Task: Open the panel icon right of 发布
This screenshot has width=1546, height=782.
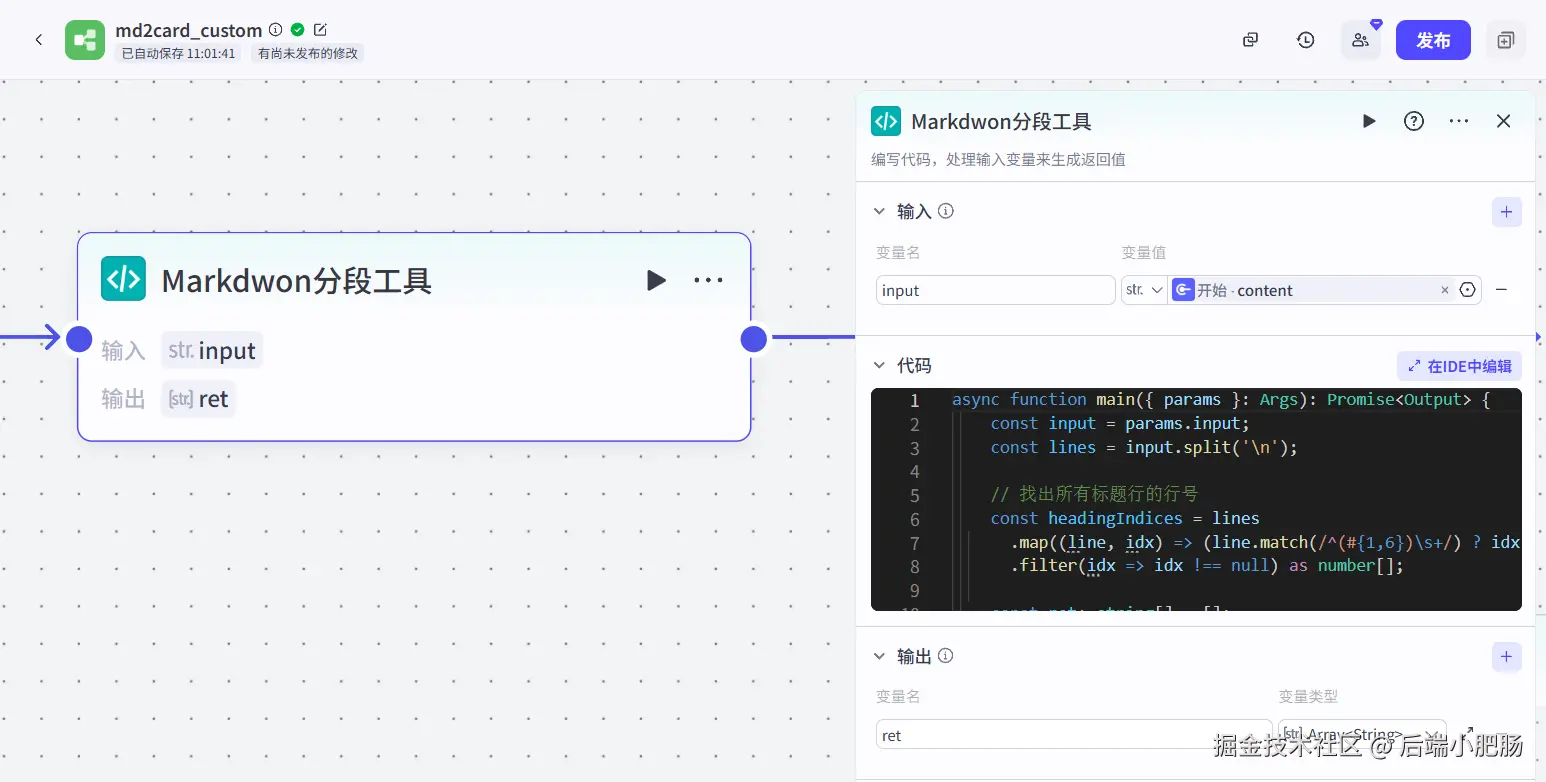Action: (1506, 40)
